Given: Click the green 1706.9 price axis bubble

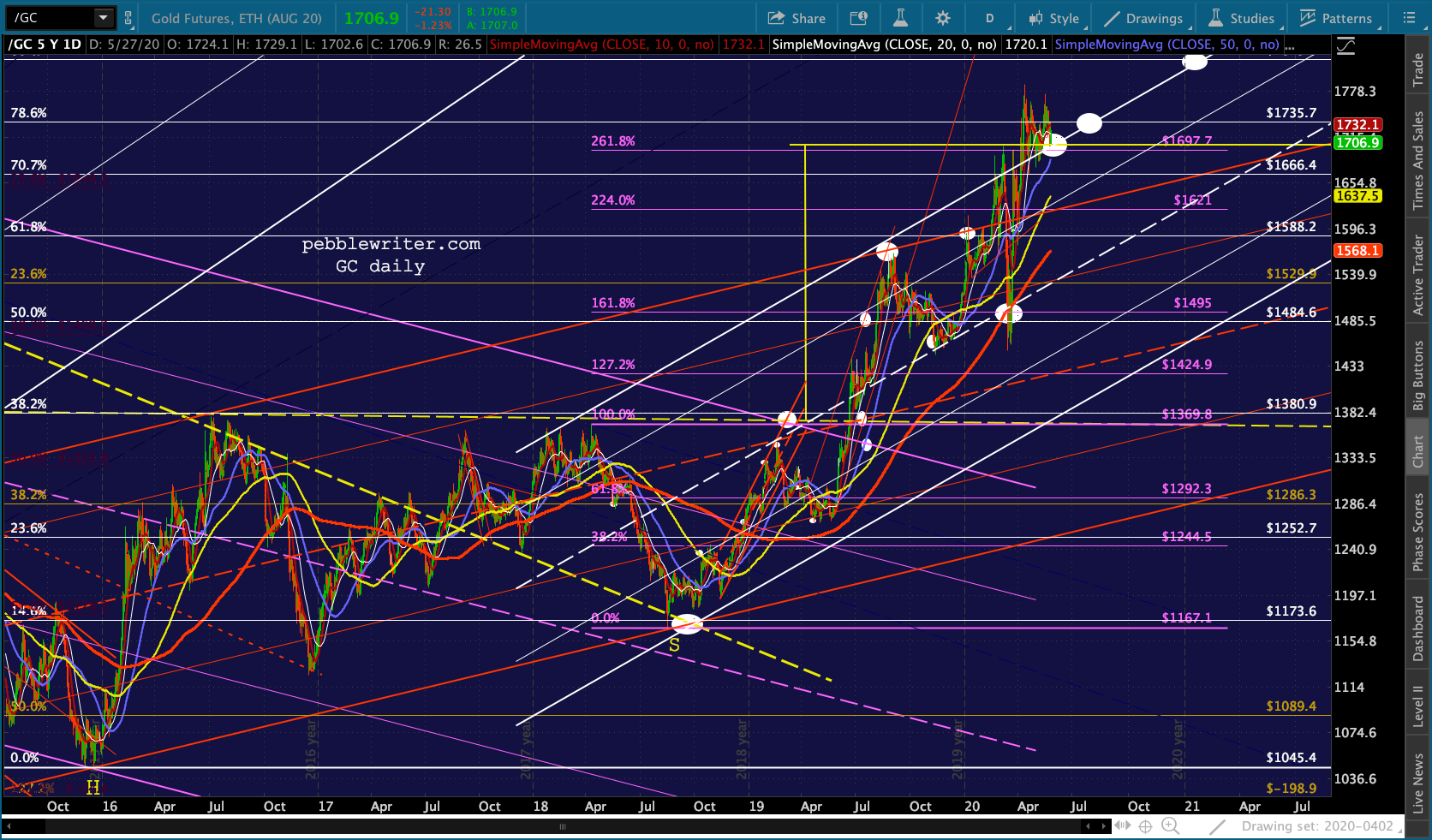Looking at the screenshot, I should point(1357,143).
